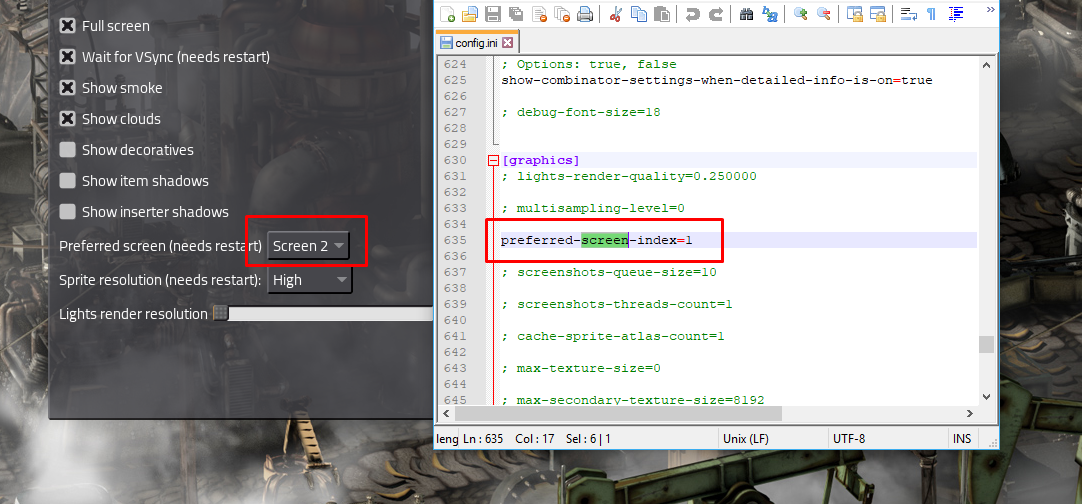Toggle synchronized horizontal scrolling icon
1082x504 pixels.
(x=878, y=14)
